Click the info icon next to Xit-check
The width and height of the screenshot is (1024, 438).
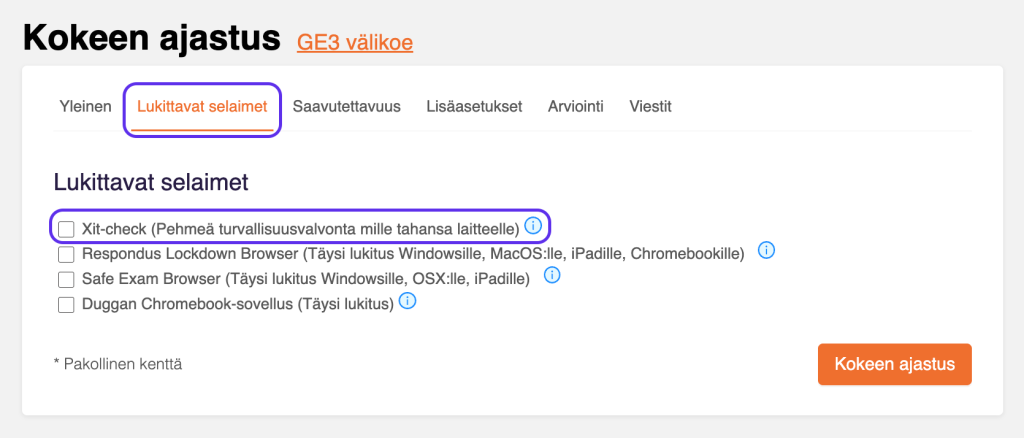(x=533, y=226)
